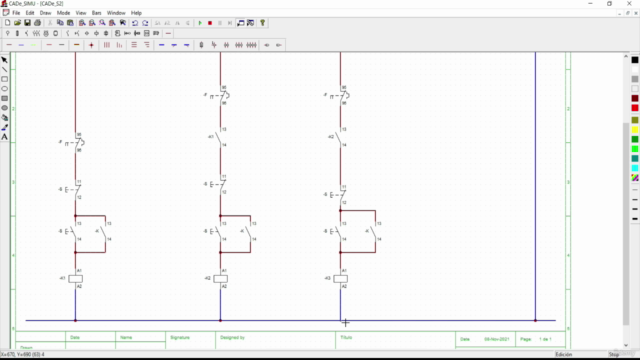Print the schematic using the printer icon

38,23
